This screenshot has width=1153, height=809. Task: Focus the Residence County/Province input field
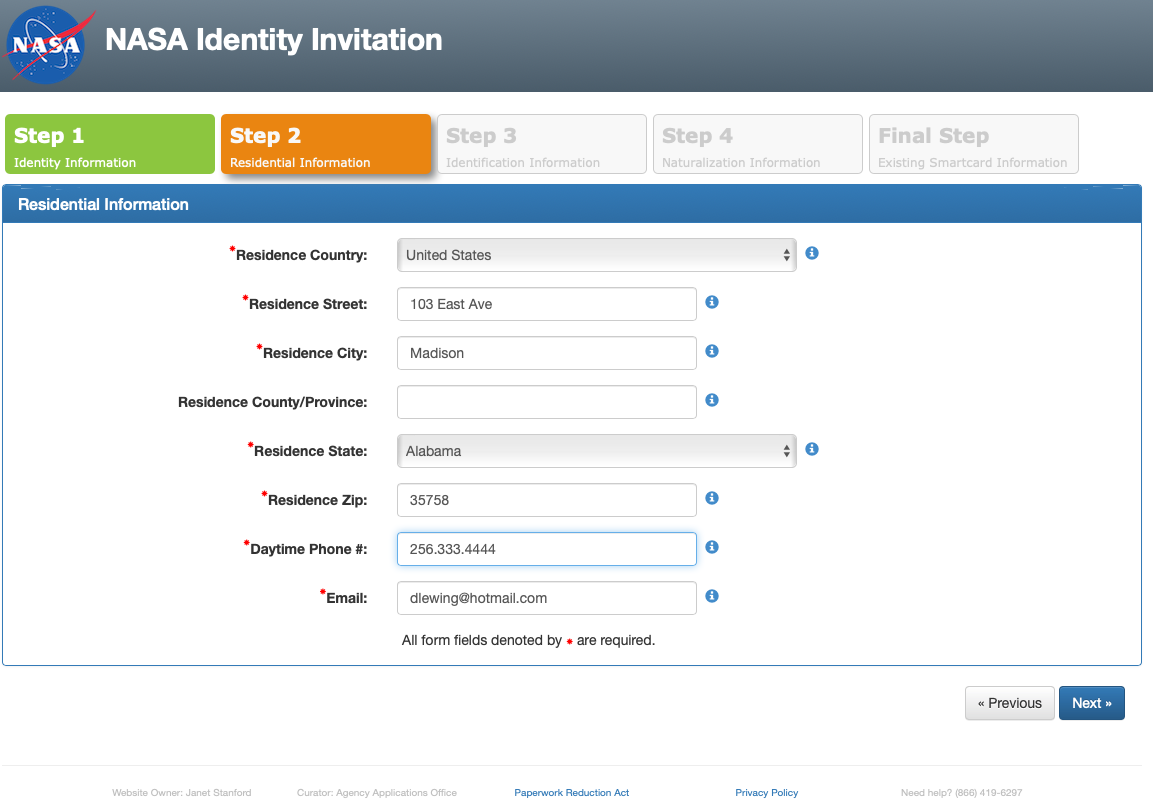pos(546,402)
